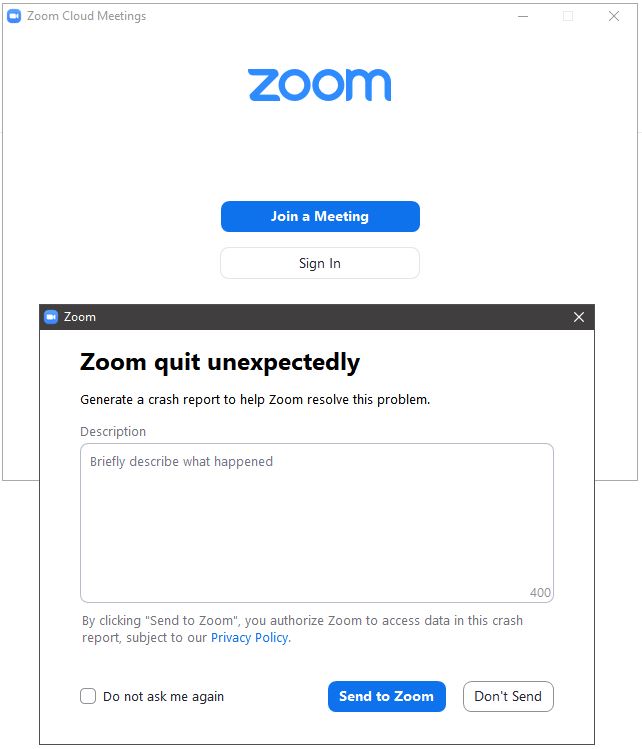Enable the "Do not ask me again" checkbox
Image resolution: width=642 pixels, height=749 pixels.
point(88,696)
